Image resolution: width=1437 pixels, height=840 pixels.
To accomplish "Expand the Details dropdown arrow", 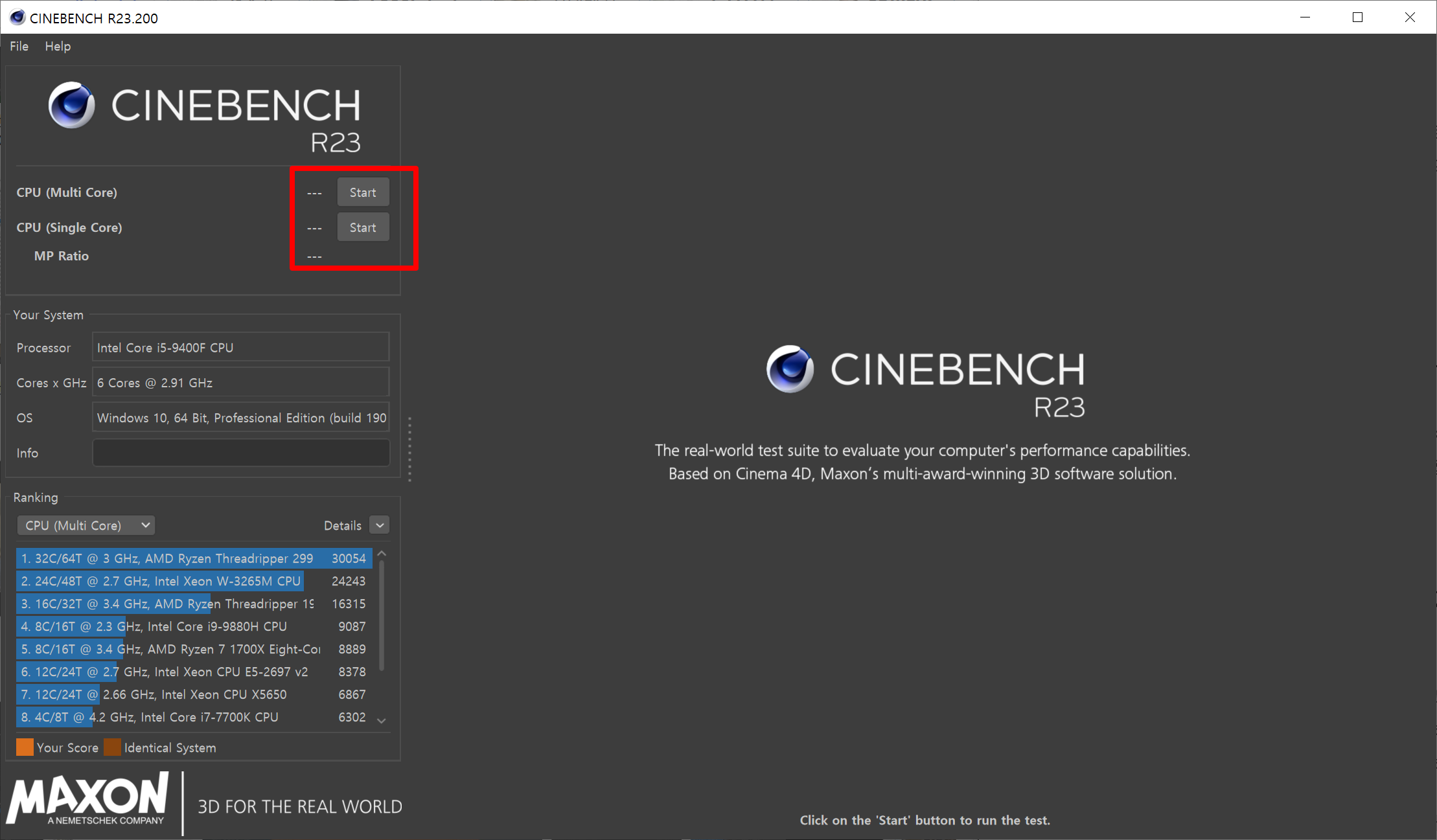I will (380, 525).
